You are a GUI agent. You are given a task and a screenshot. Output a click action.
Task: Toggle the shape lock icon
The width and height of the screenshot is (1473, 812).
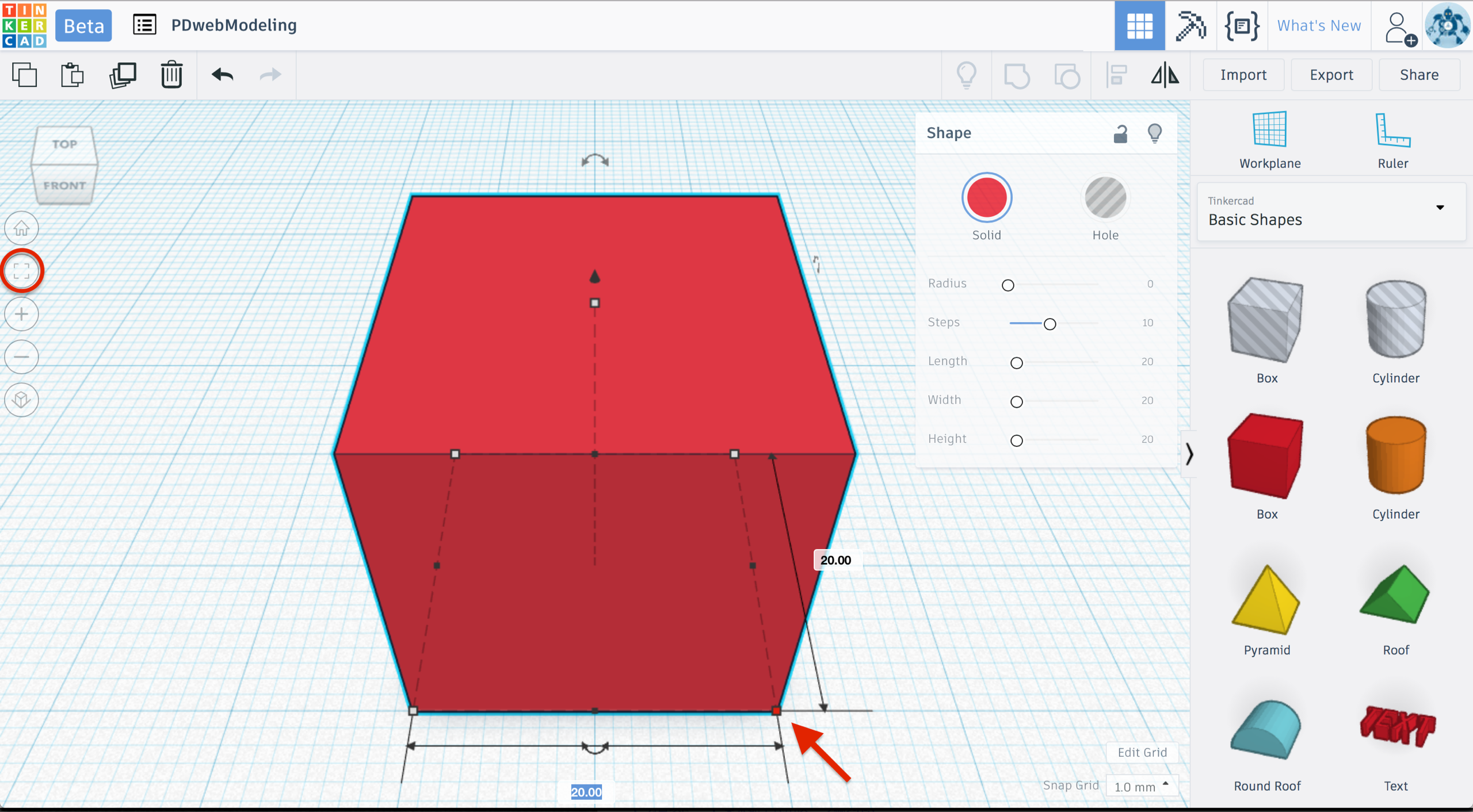pyautogui.click(x=1120, y=133)
